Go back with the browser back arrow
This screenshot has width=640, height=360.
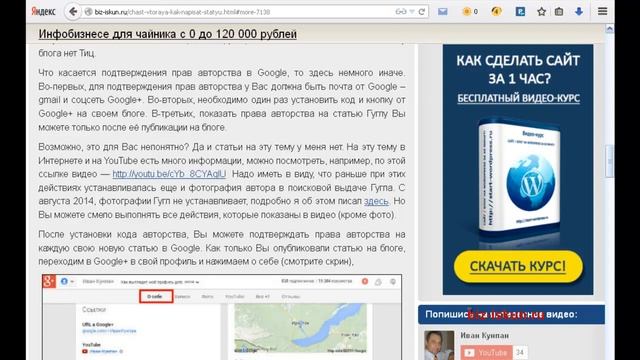[x=73, y=11]
